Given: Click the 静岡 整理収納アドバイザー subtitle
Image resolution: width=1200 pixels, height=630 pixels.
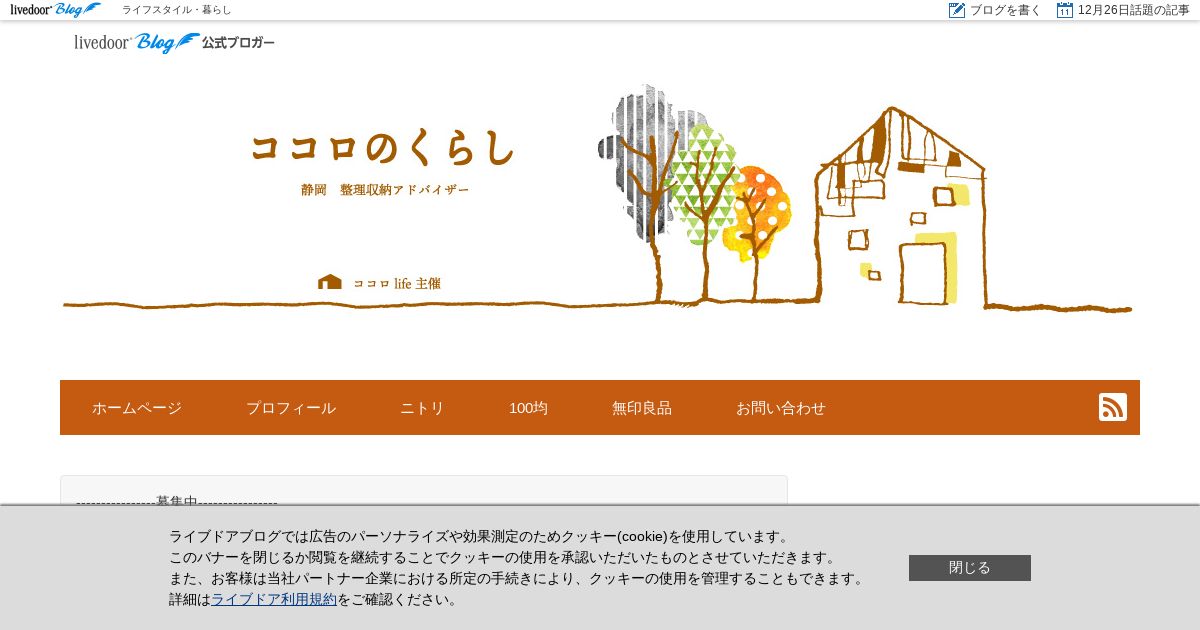Looking at the screenshot, I should (385, 190).
